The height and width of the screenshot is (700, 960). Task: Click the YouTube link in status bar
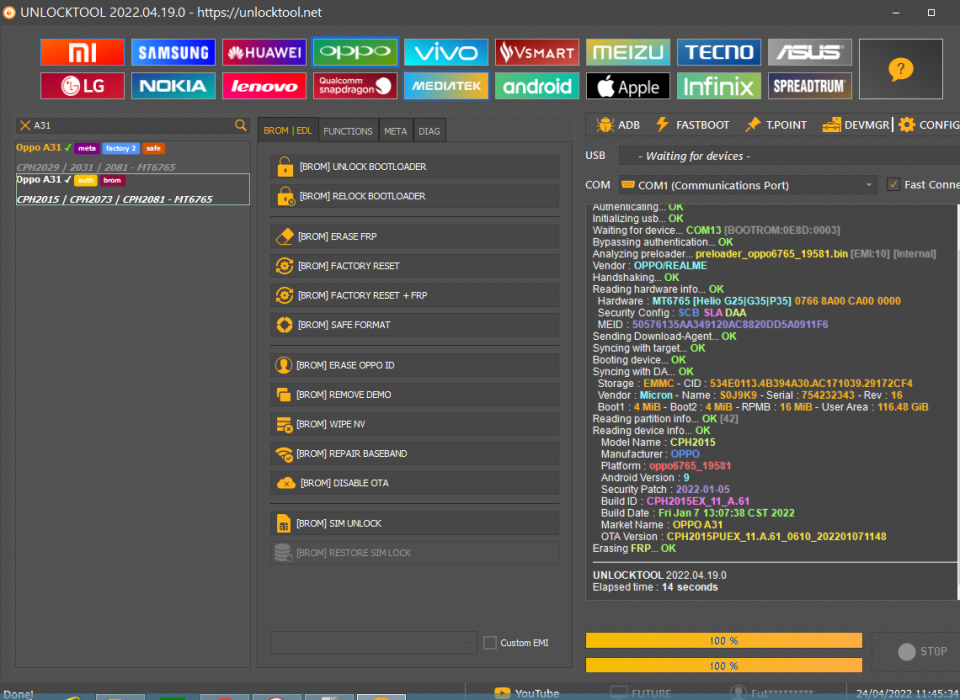[527, 693]
